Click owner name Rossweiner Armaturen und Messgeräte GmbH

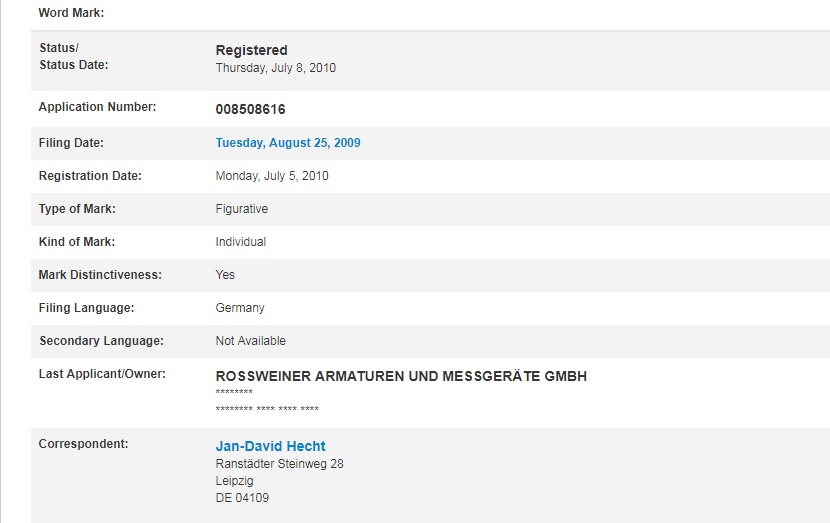[x=401, y=376]
